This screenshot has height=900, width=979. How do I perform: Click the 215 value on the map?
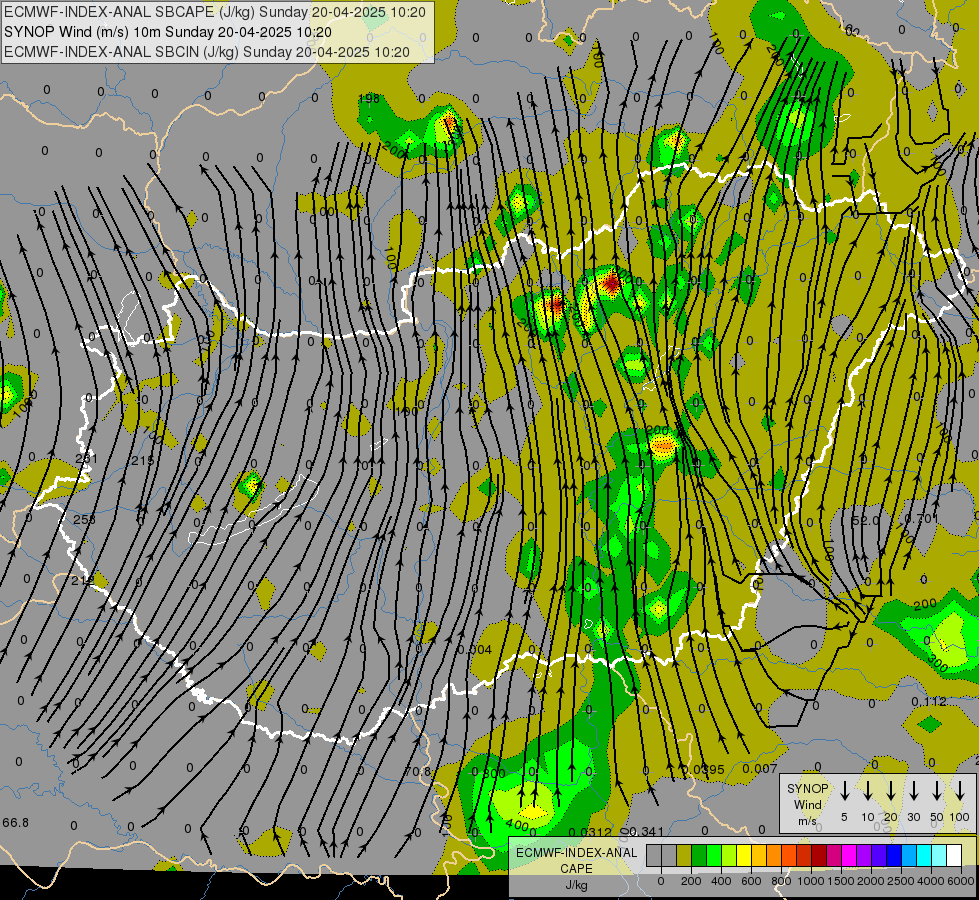142,461
